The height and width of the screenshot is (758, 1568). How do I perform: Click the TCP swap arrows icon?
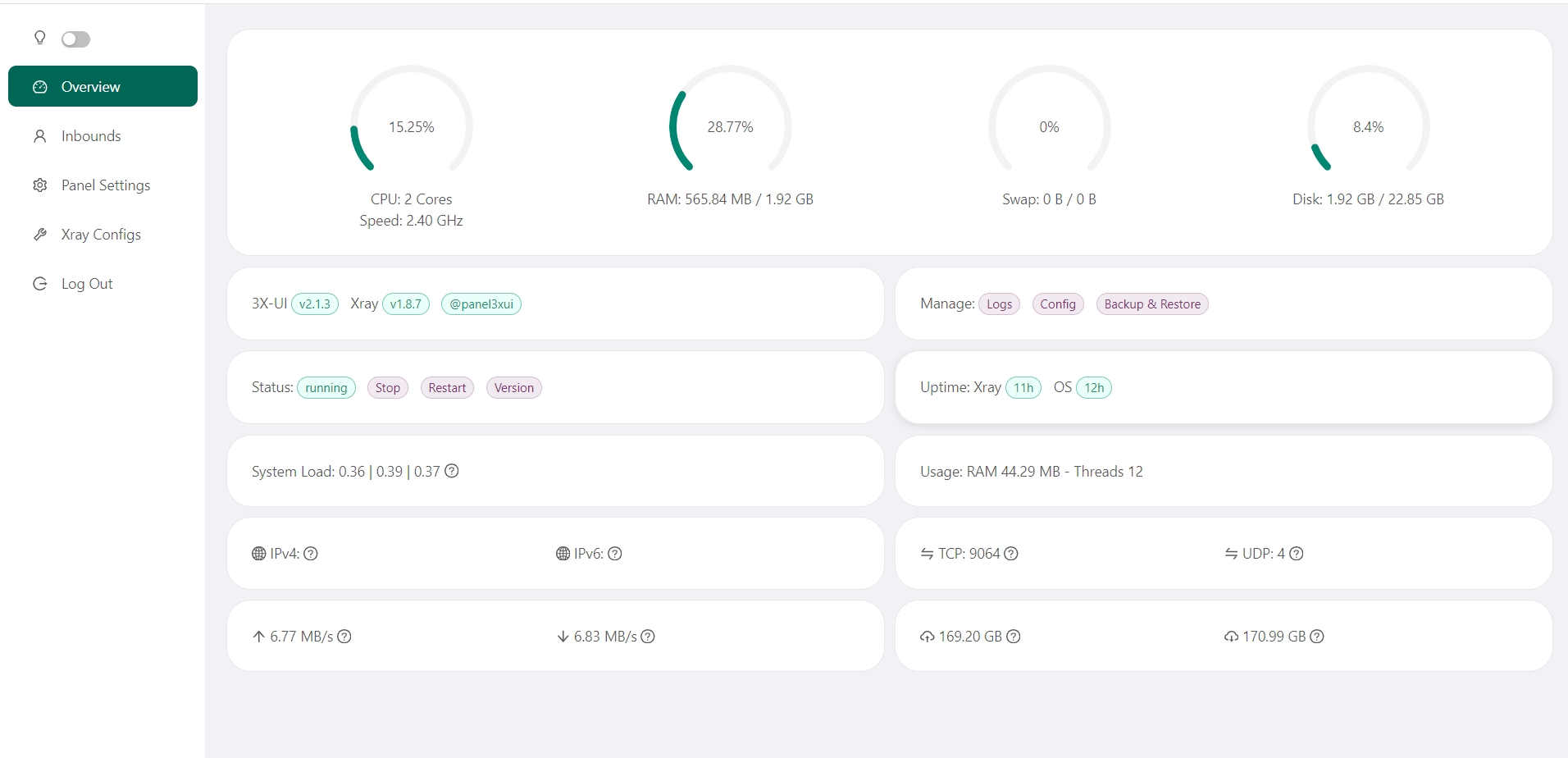pos(928,554)
